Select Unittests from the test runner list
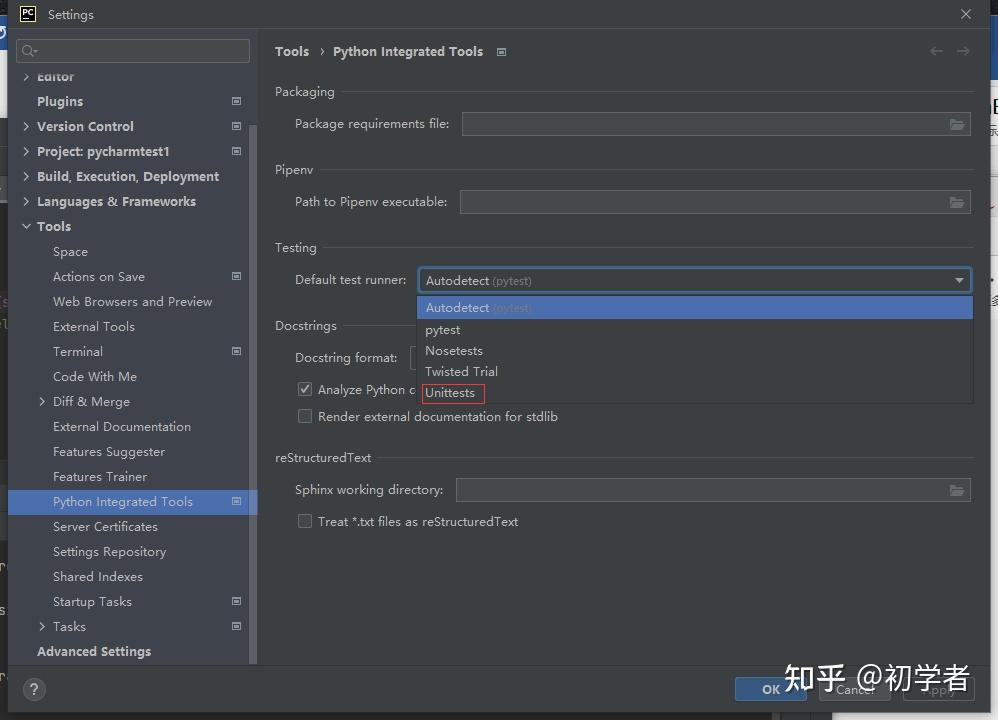This screenshot has width=998, height=720. coord(695,393)
